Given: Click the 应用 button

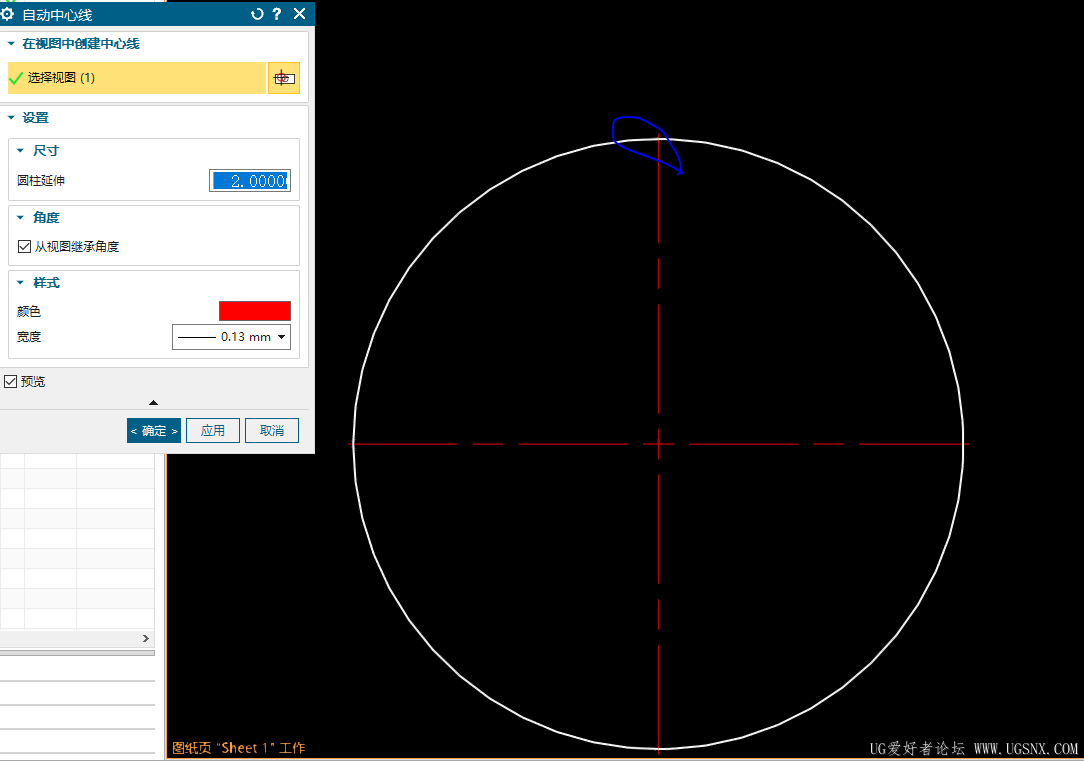Looking at the screenshot, I should click(213, 431).
